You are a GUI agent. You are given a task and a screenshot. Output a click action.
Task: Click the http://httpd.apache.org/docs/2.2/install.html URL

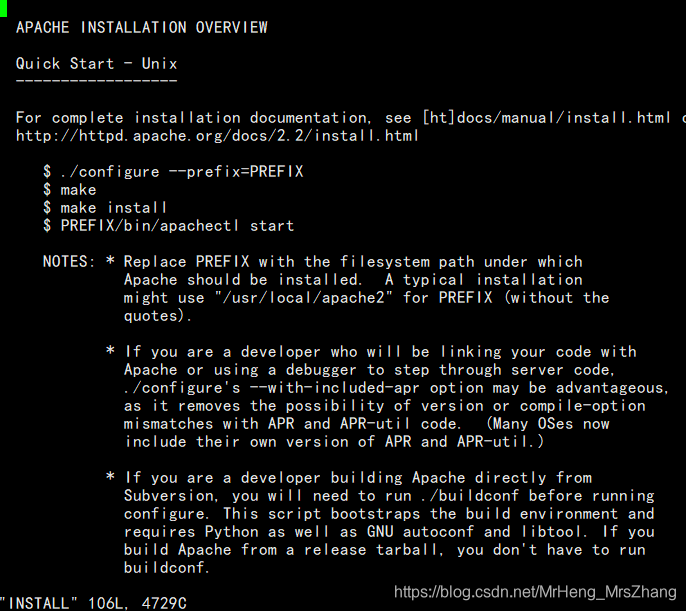pyautogui.click(x=217, y=136)
